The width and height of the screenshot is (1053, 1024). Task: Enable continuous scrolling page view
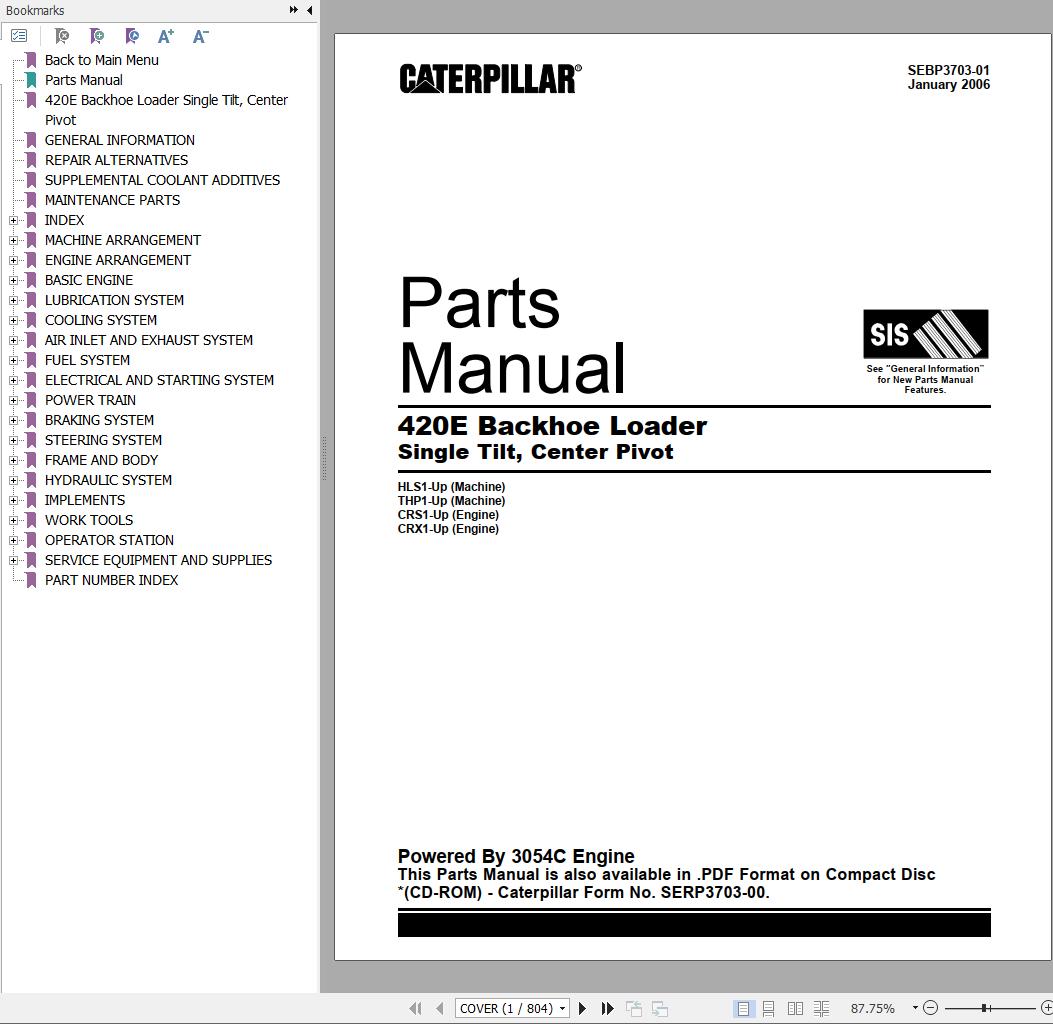770,1008
